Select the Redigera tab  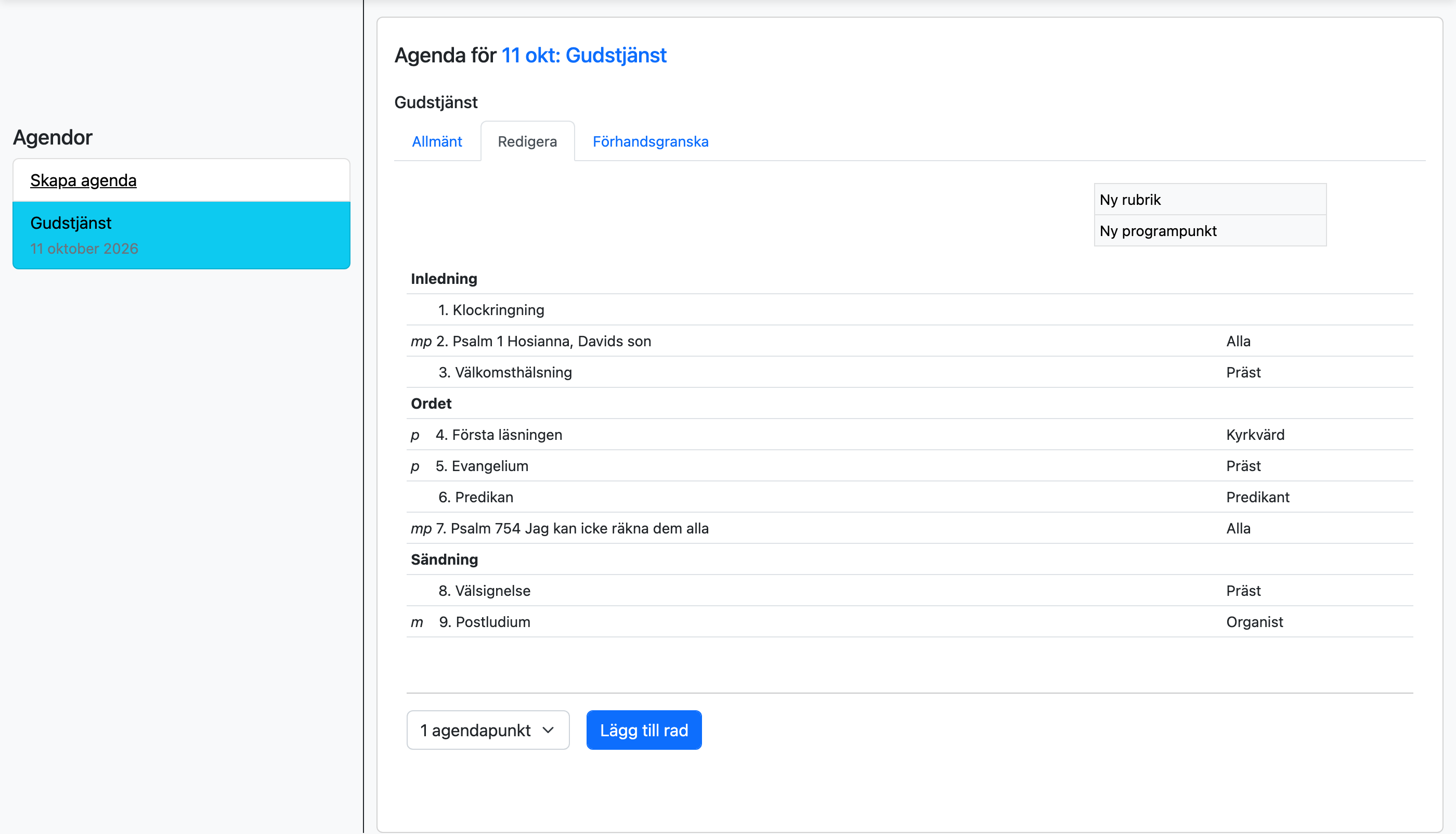point(527,141)
